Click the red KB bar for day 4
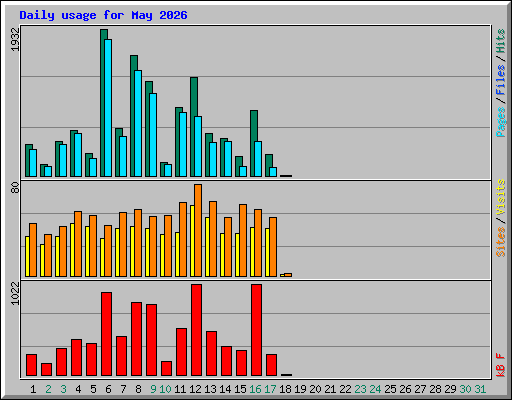The width and height of the screenshot is (512, 400). [x=77, y=357]
